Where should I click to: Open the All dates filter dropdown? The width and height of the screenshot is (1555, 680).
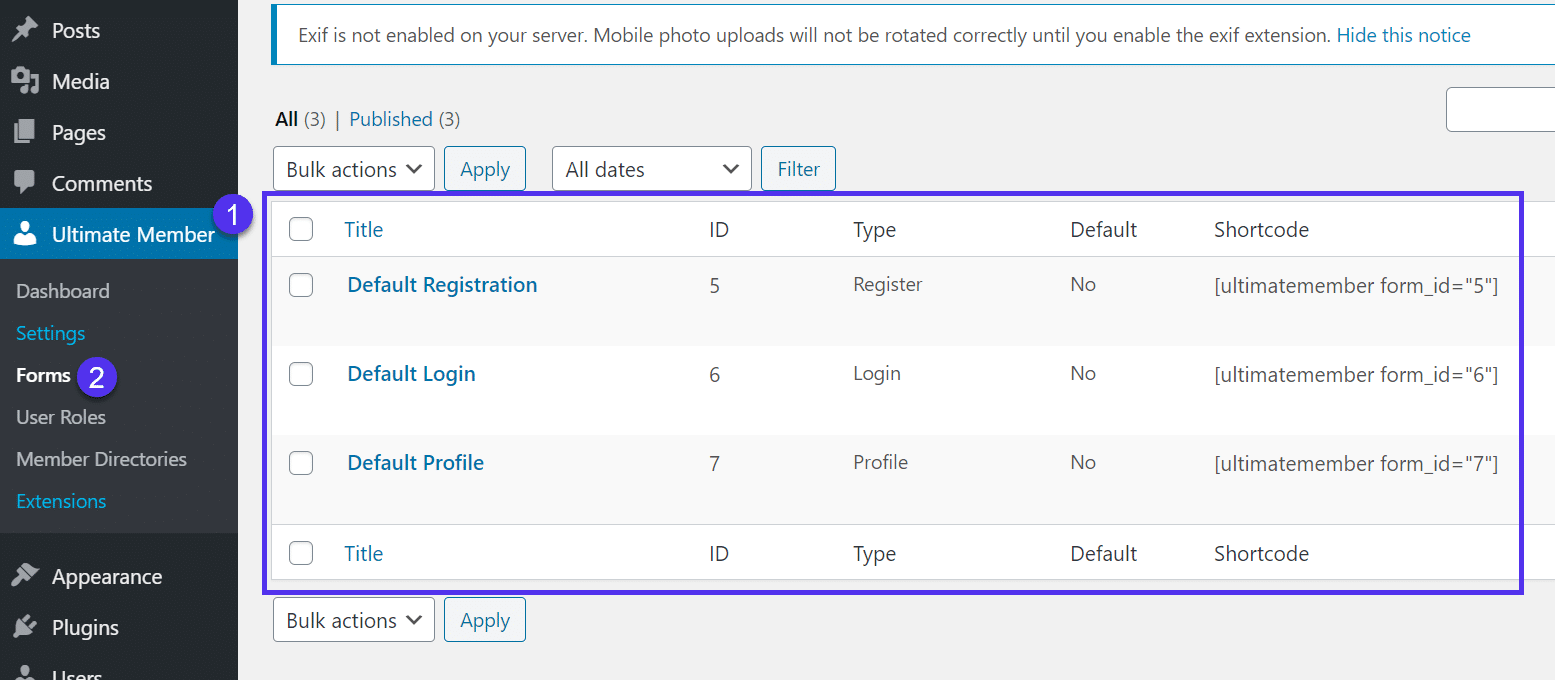[x=651, y=168]
